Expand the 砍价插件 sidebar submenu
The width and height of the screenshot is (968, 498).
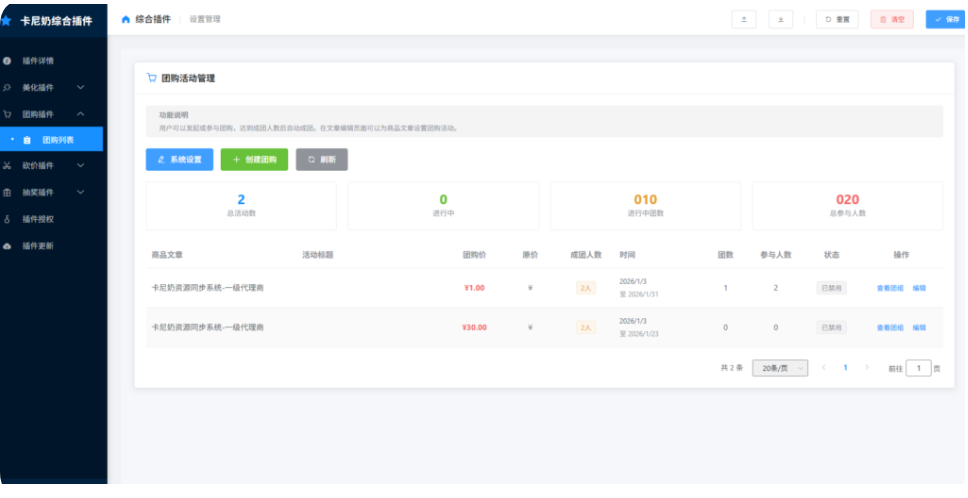click(x=81, y=166)
